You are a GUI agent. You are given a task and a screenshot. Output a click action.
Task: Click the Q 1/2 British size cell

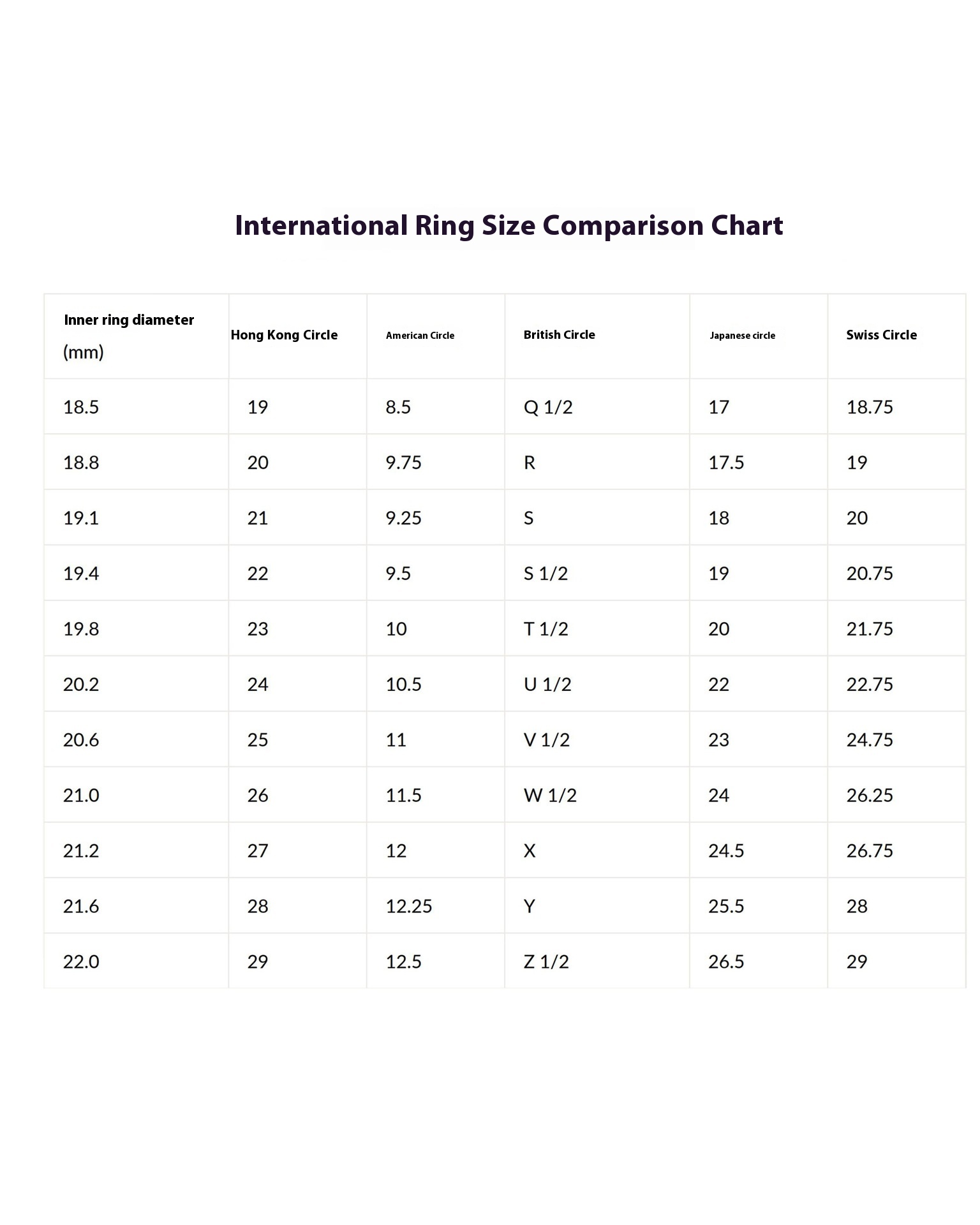(x=597, y=406)
